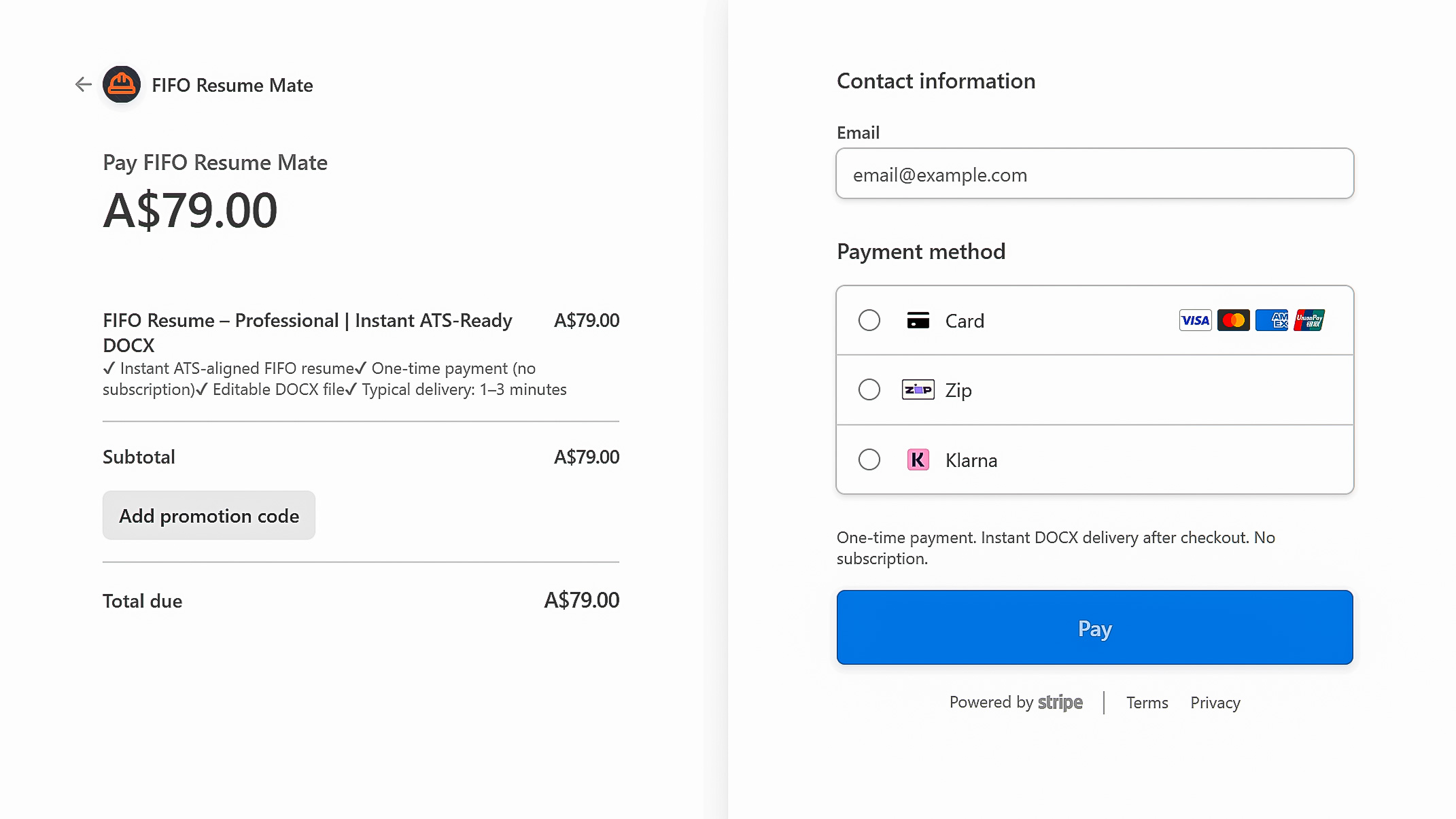The width and height of the screenshot is (1456, 819).
Task: Click the Powered by Stripe link
Action: (1016, 702)
